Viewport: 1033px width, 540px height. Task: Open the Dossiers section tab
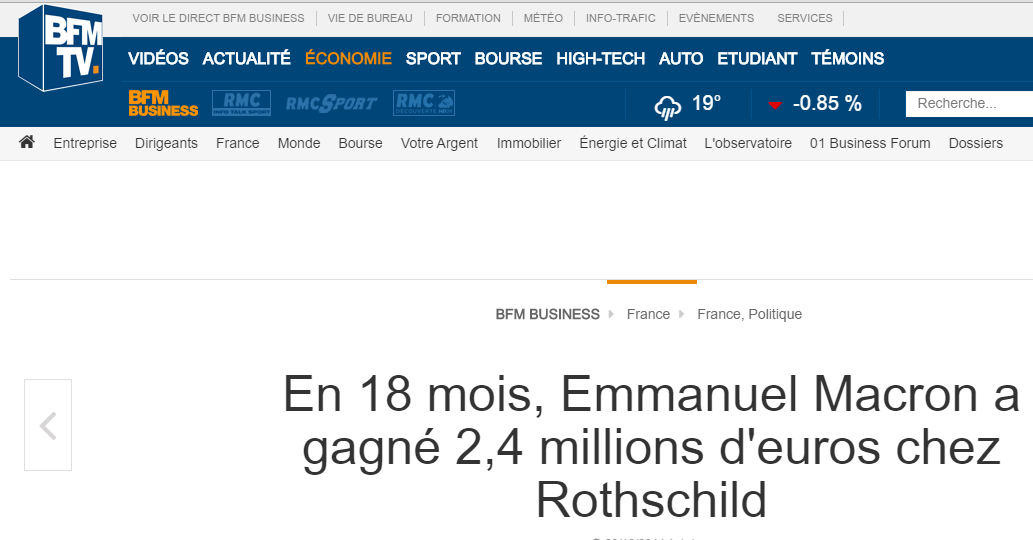tap(976, 143)
